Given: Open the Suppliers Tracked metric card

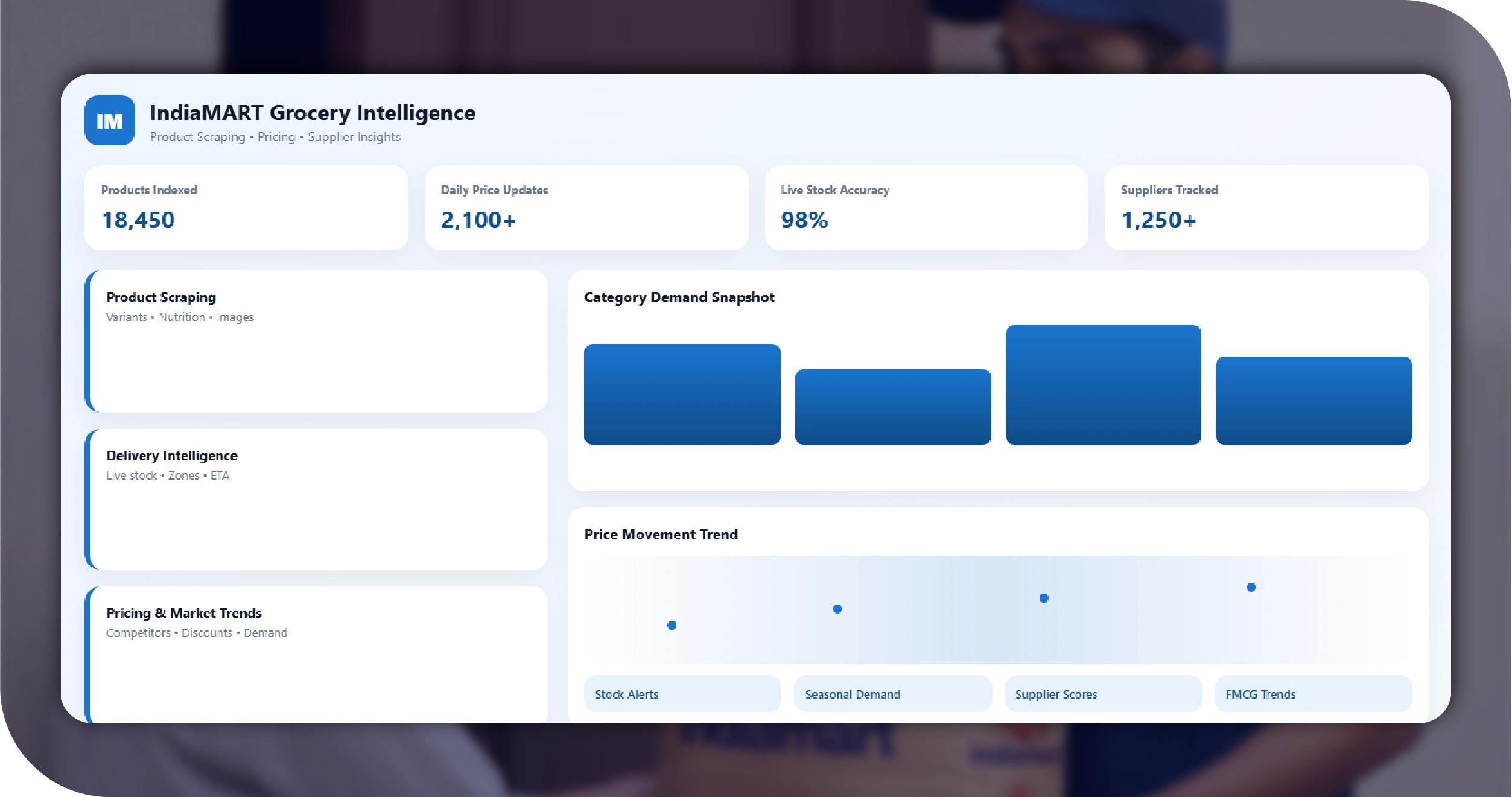Looking at the screenshot, I should point(1266,208).
